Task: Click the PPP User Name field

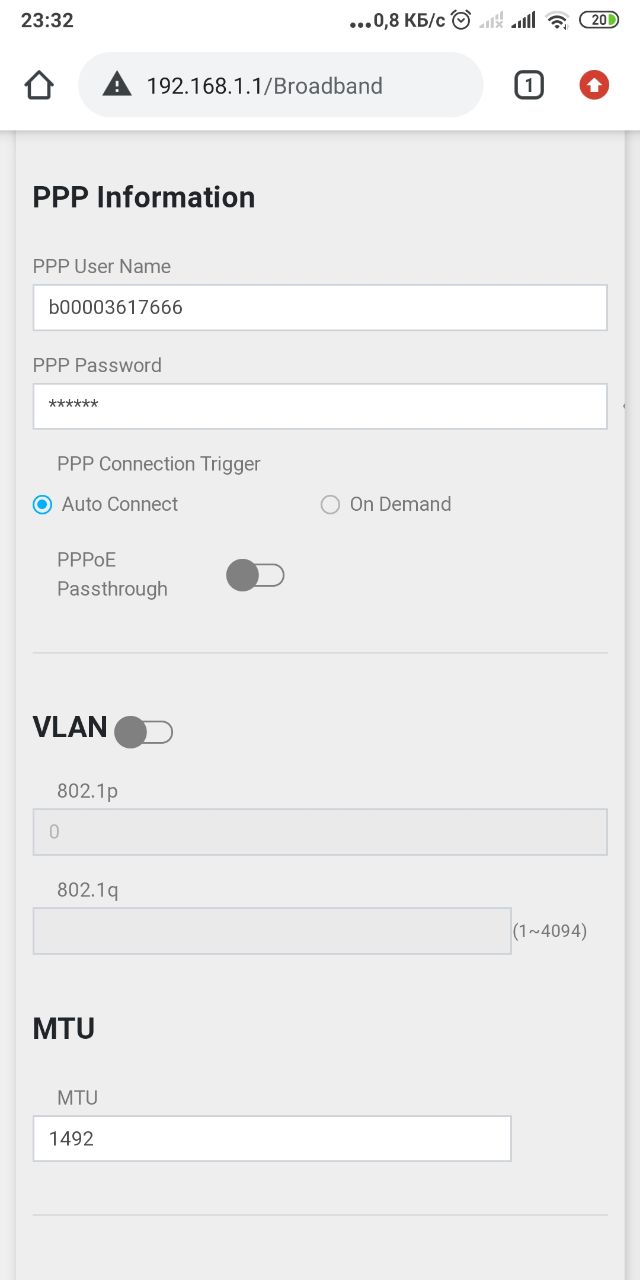Action: tap(320, 308)
